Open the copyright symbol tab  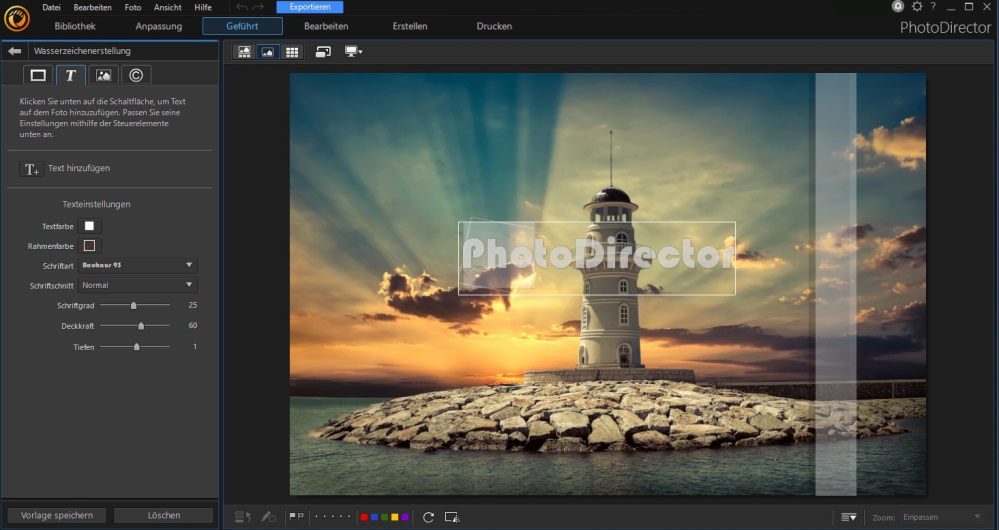click(135, 75)
